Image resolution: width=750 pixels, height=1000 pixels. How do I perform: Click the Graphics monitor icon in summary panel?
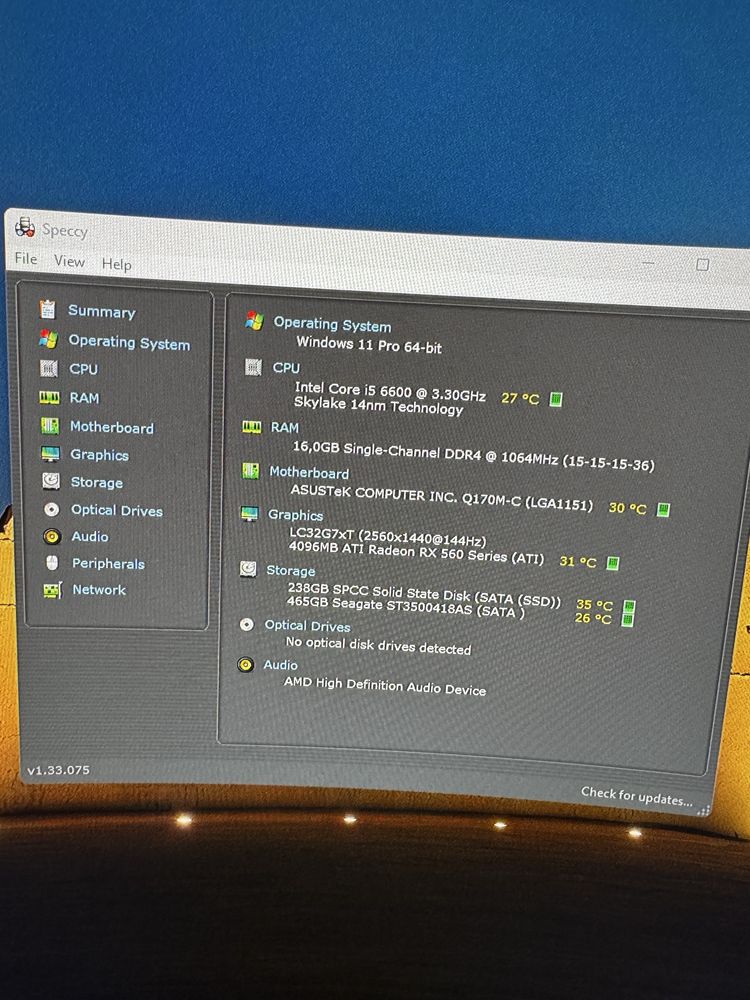pos(249,513)
